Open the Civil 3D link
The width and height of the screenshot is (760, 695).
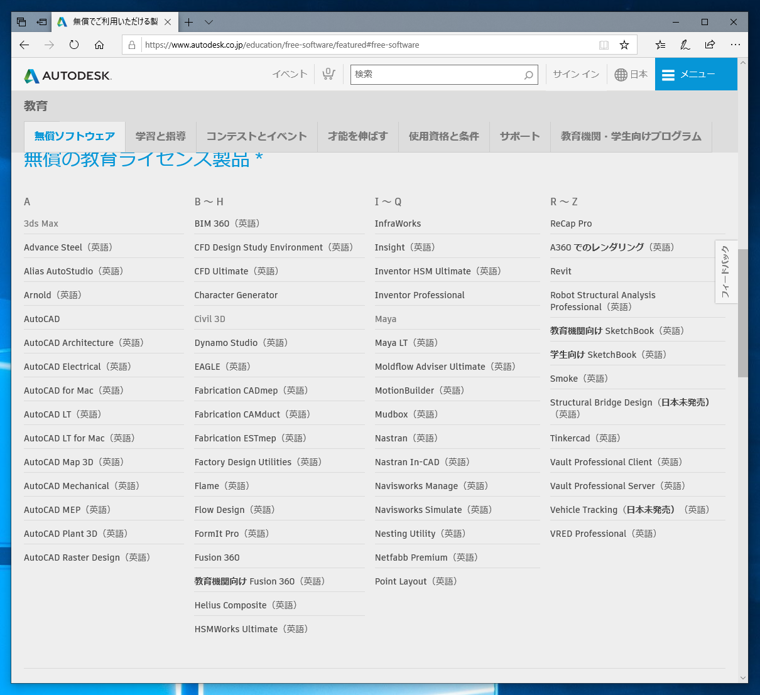tap(210, 319)
